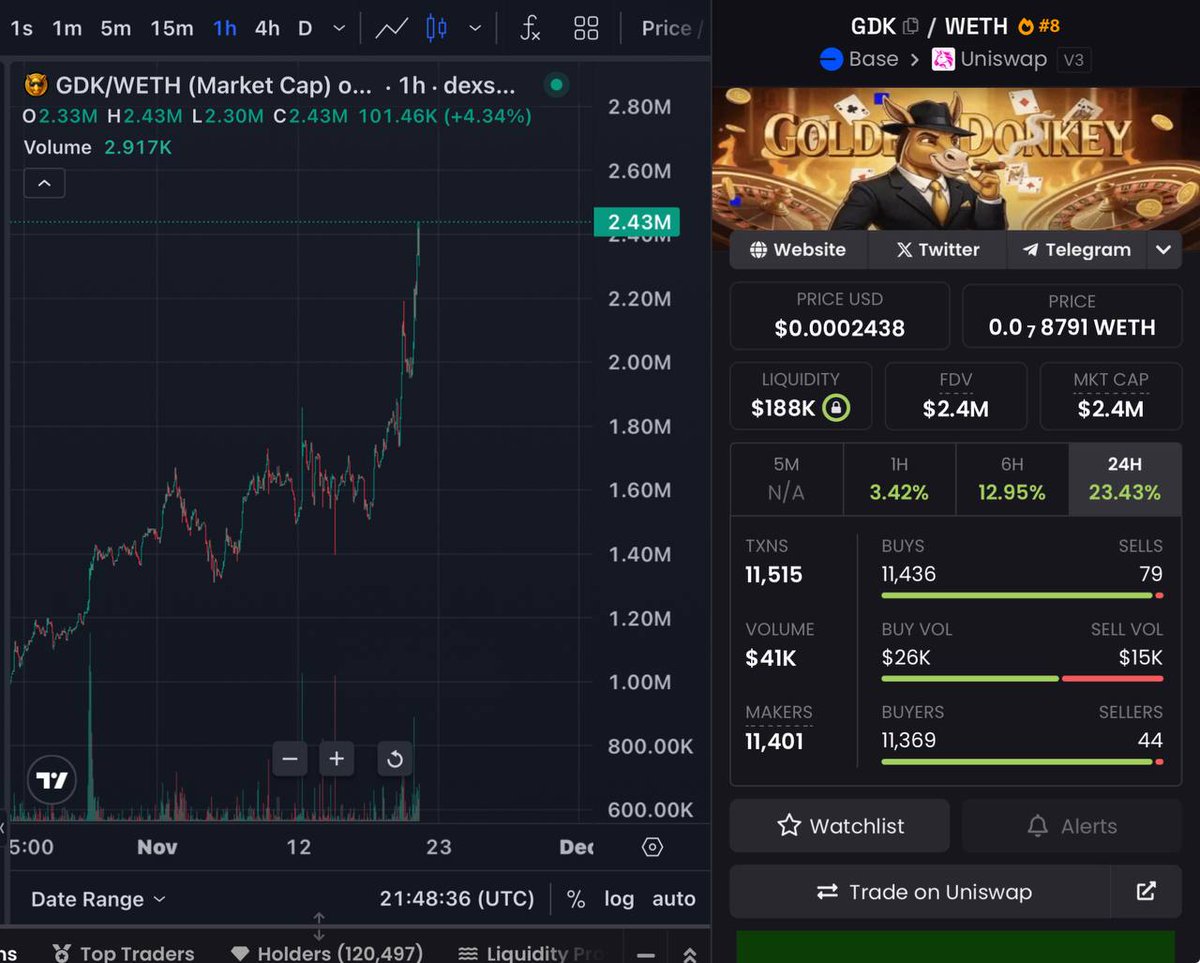Click the Golden Donkey banner image
This screenshot has height=963, width=1200.
coord(956,158)
